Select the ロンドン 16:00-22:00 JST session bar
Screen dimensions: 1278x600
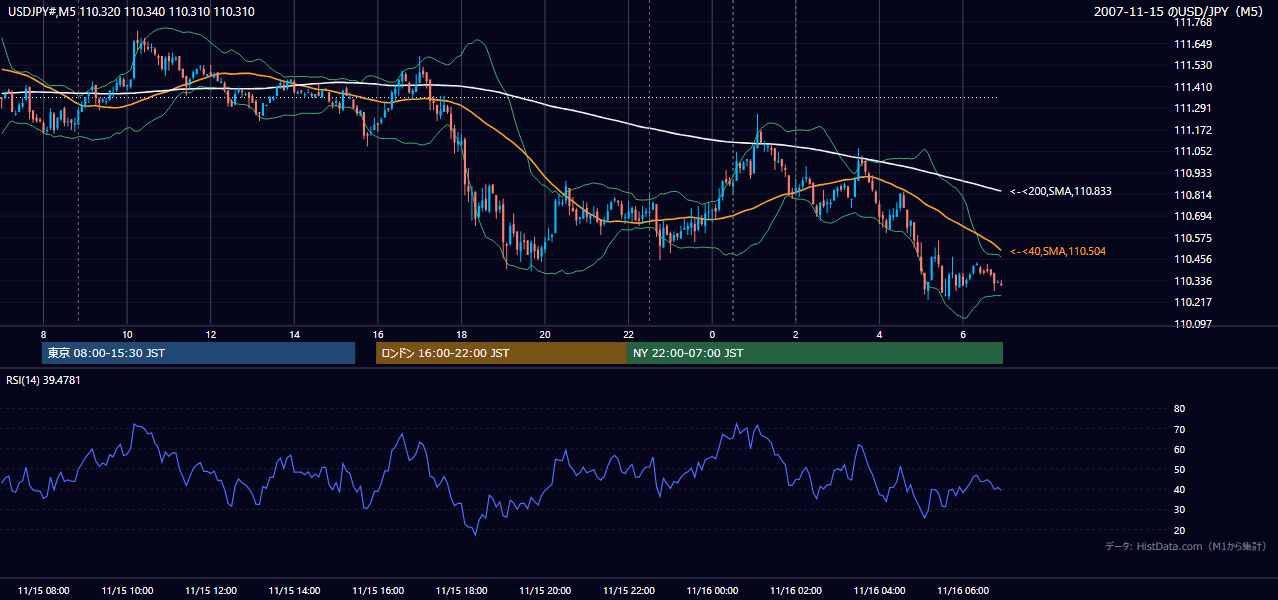501,353
